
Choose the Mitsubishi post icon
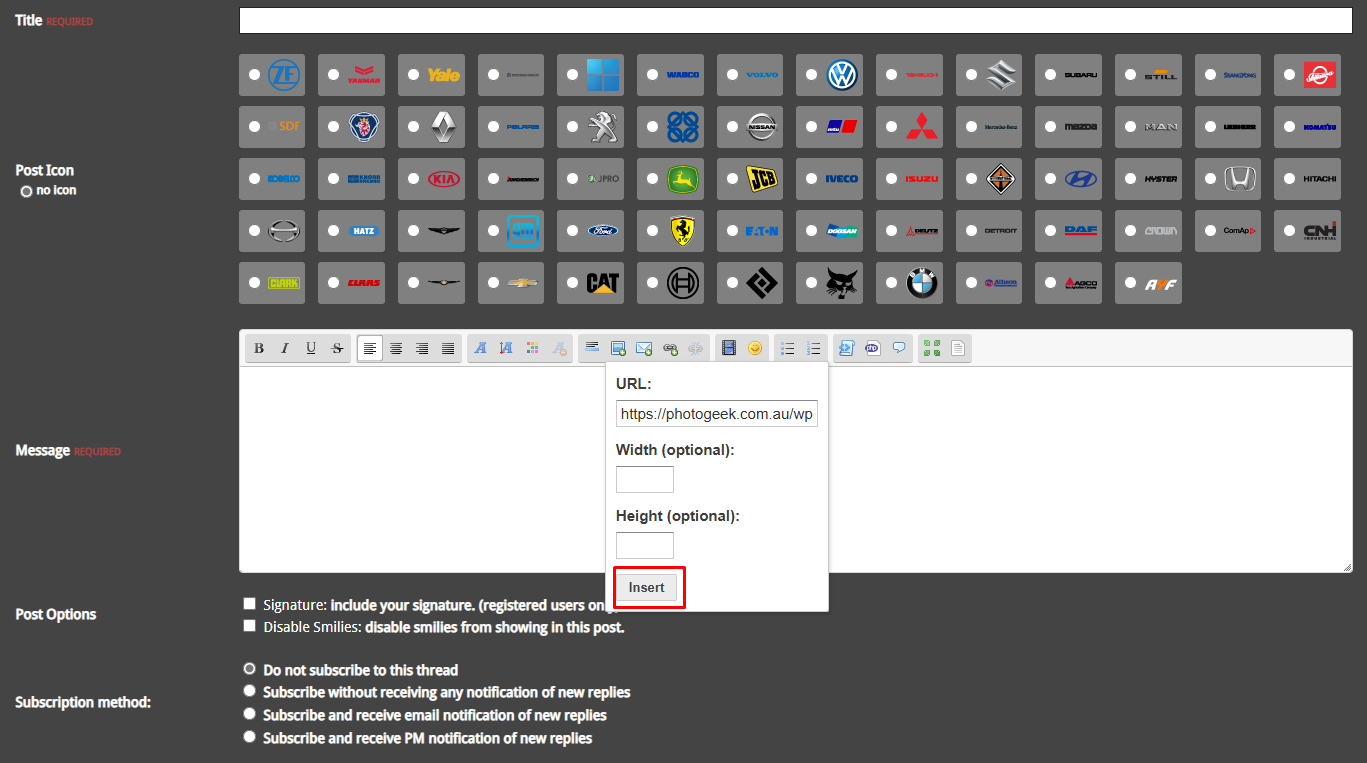892,127
